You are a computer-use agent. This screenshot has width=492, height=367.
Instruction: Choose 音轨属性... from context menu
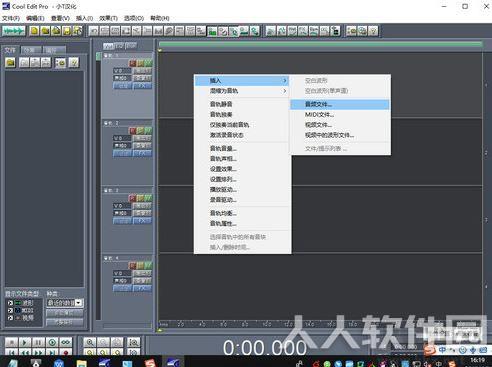click(x=242, y=224)
